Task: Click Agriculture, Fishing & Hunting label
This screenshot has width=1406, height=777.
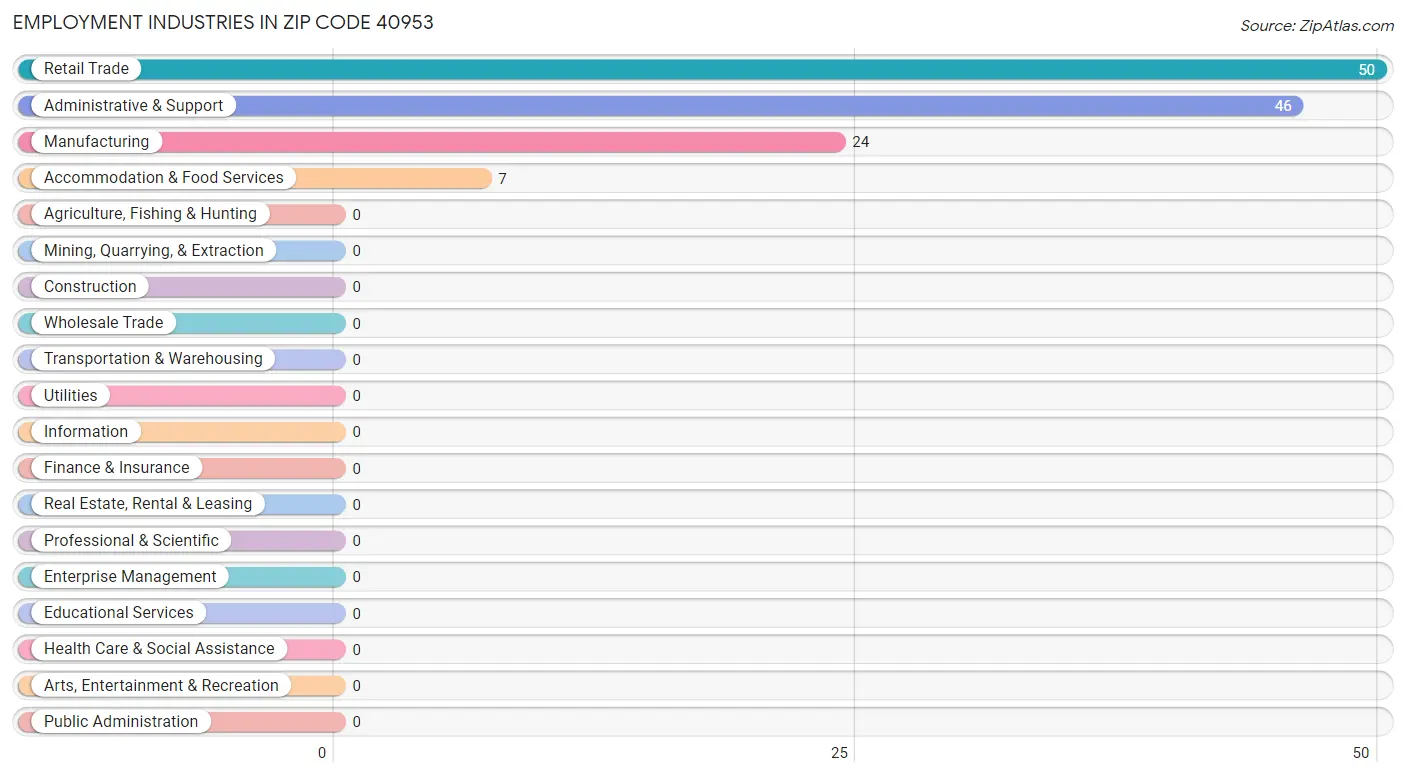Action: (x=150, y=214)
